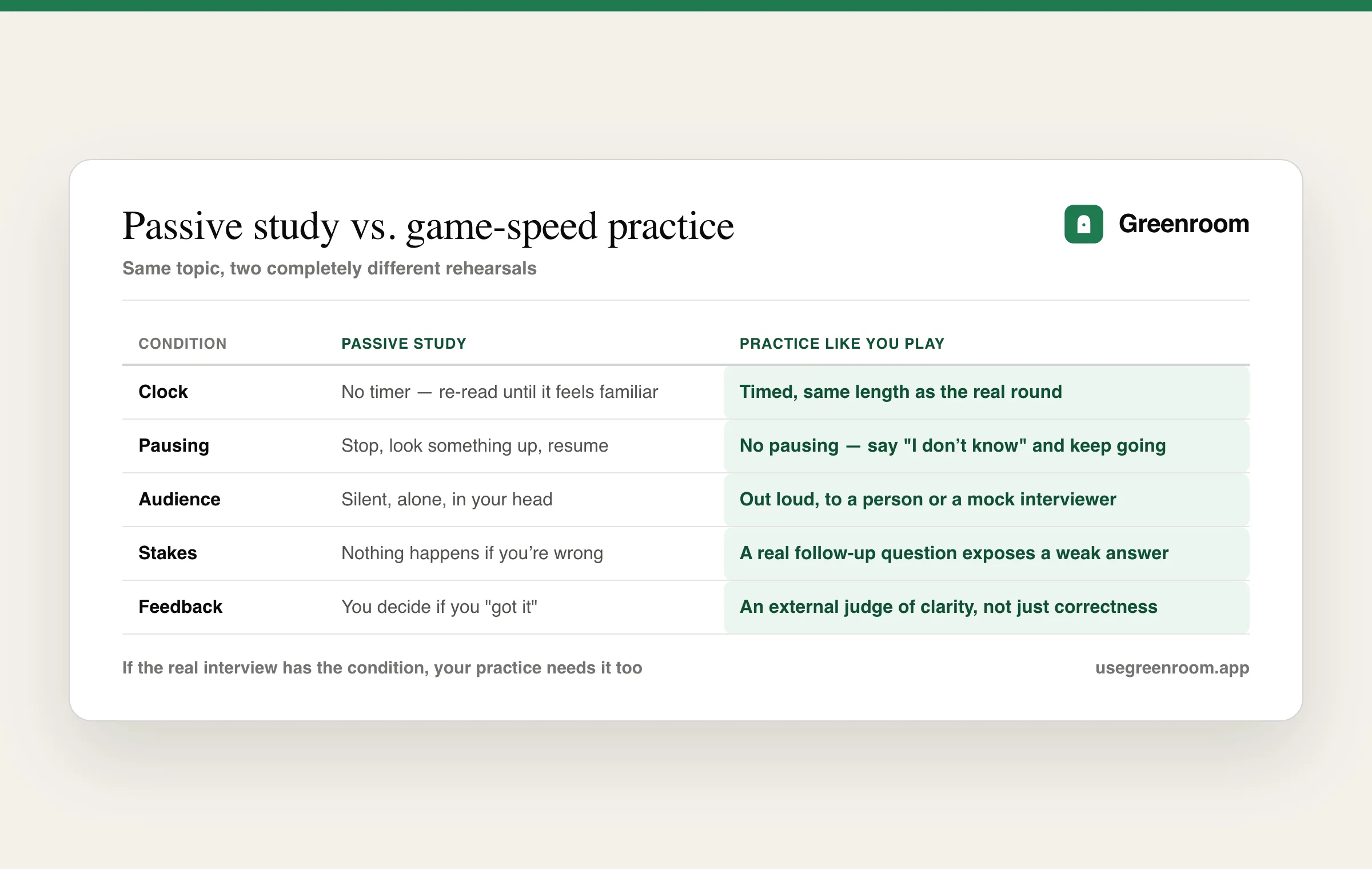Screen dimensions: 1372x869
Task: Select the Audience row label
Action: coord(180,499)
